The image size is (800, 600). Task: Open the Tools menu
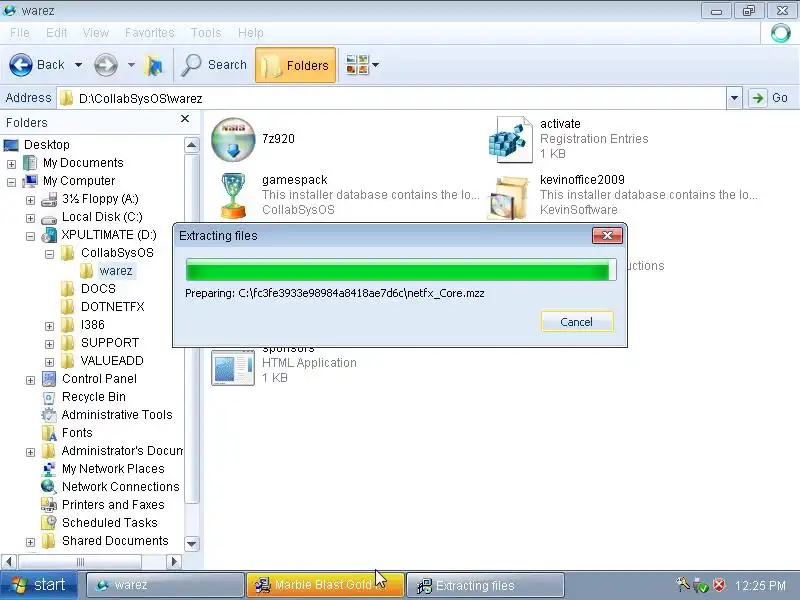pyautogui.click(x=206, y=33)
